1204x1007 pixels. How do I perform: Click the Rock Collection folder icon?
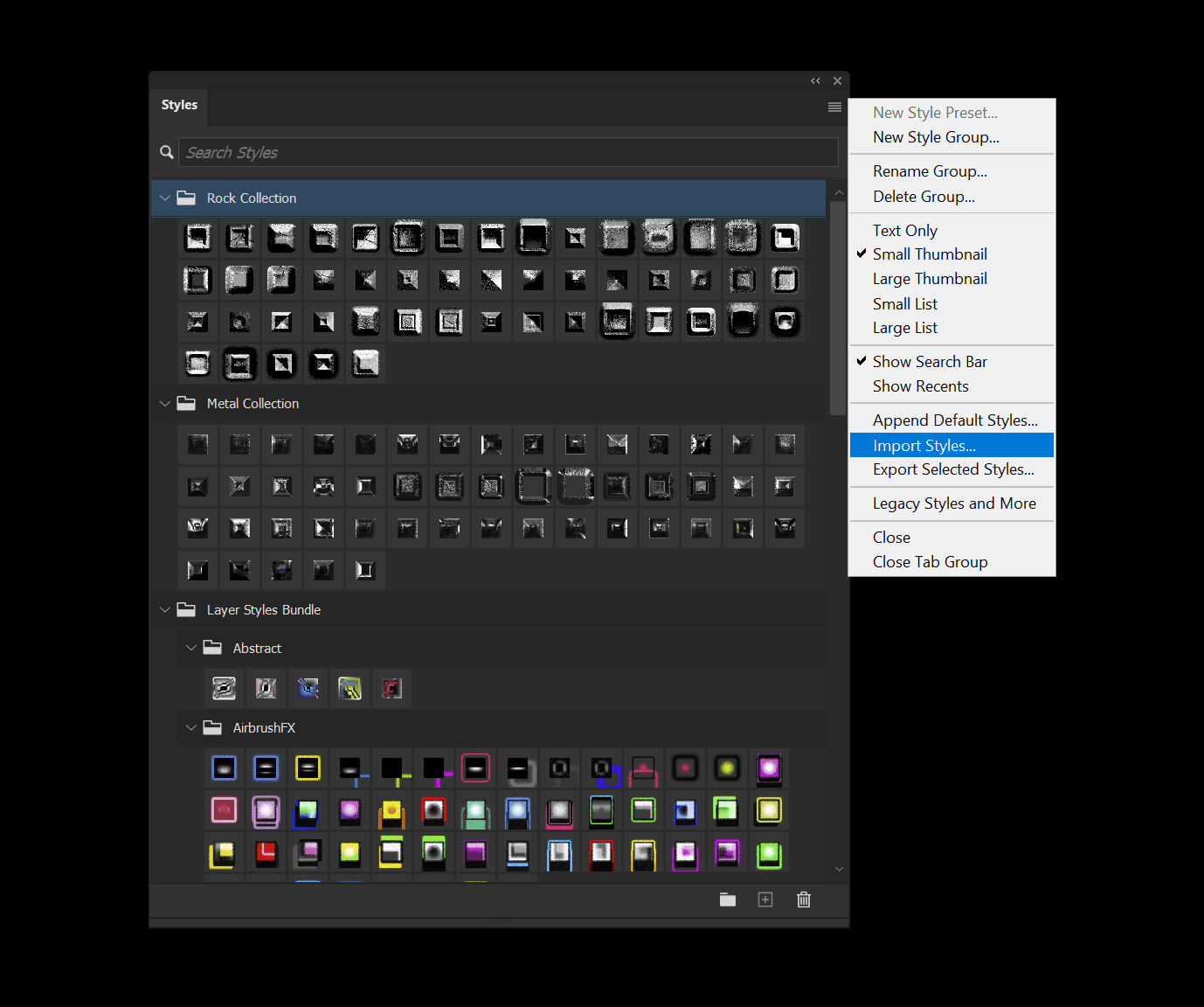click(x=186, y=198)
